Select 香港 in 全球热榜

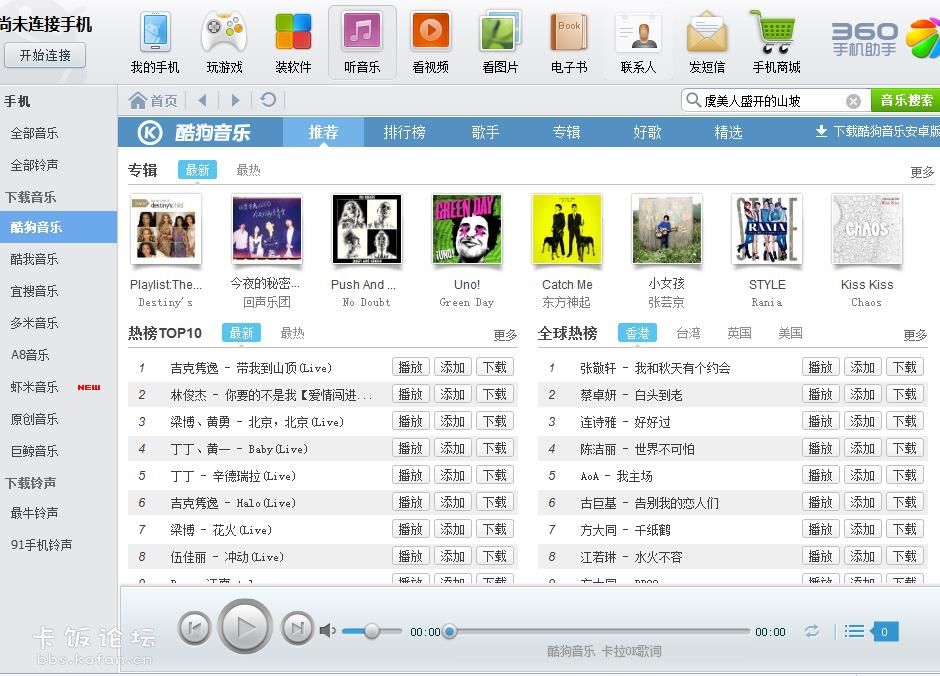(637, 333)
